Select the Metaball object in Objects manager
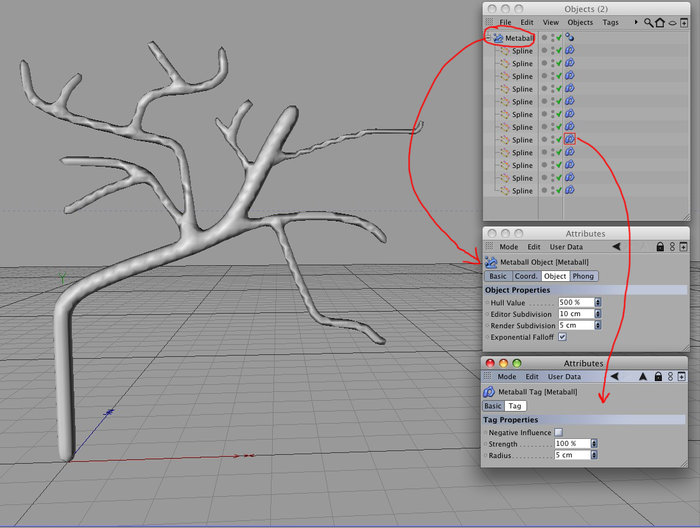 point(519,38)
